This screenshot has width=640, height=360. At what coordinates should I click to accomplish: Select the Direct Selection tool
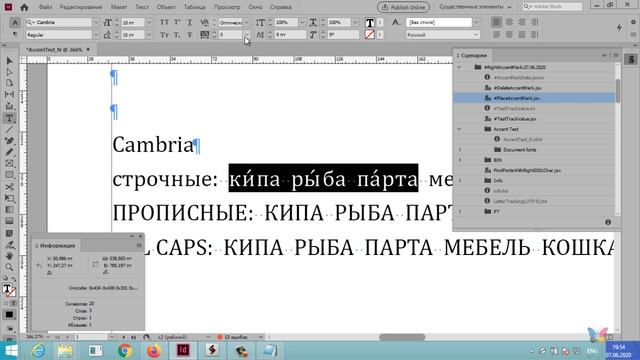click(x=9, y=72)
